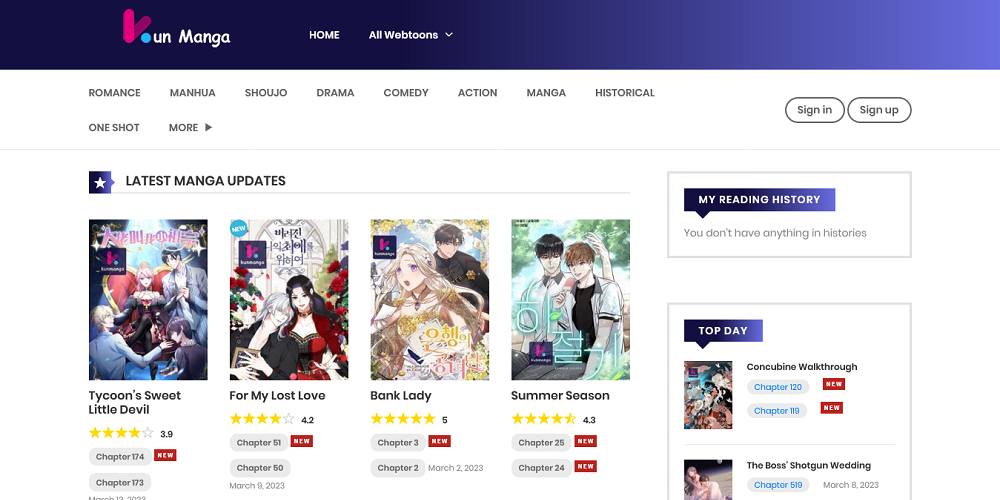
Task: Click March 8, 2023 beside Chapter 519
Action: [x=851, y=485]
